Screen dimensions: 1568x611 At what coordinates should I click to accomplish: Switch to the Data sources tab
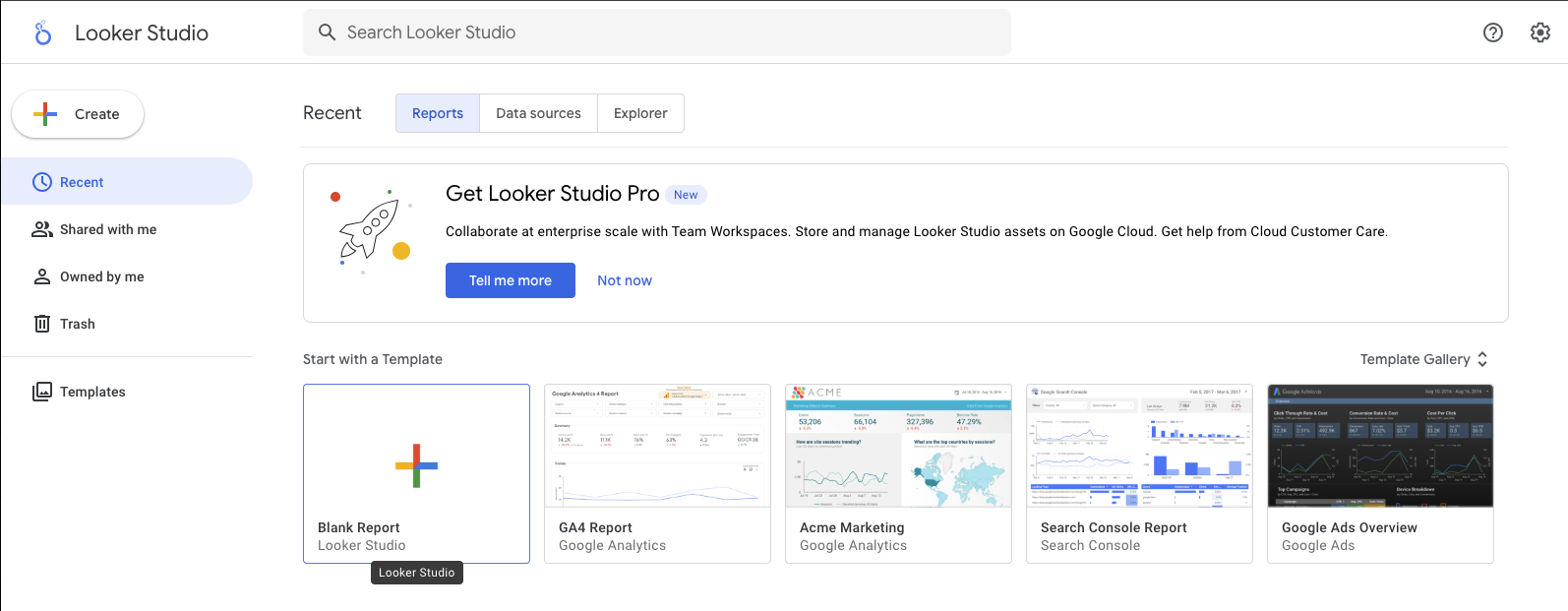pos(538,113)
